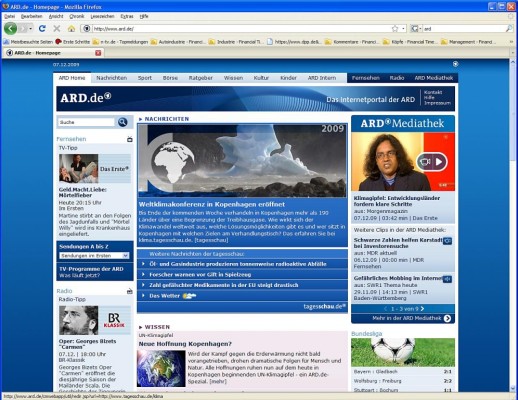Image resolution: width=518 pixels, height=400 pixels.
Task: Click Mehr in der ARD Mediathek button
Action: coord(411,318)
